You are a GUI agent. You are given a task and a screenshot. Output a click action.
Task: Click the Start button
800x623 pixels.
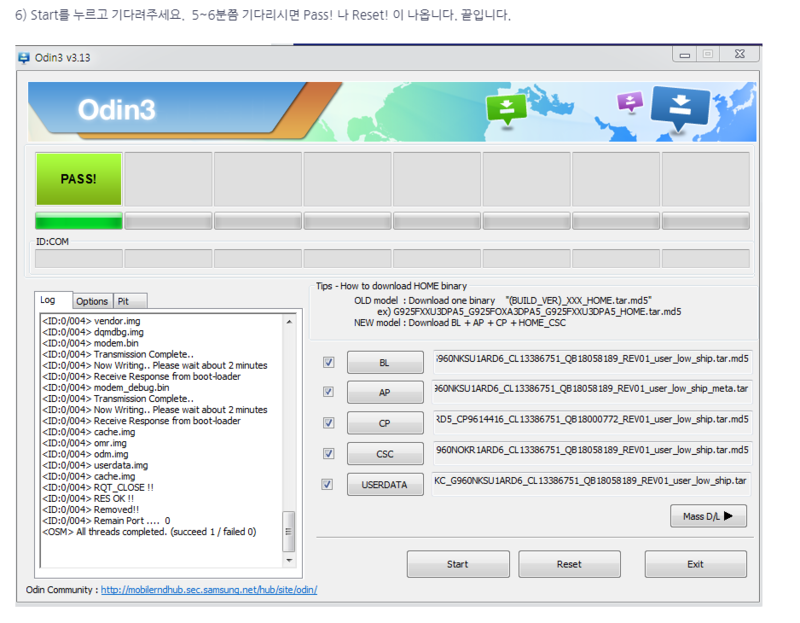[x=458, y=564]
